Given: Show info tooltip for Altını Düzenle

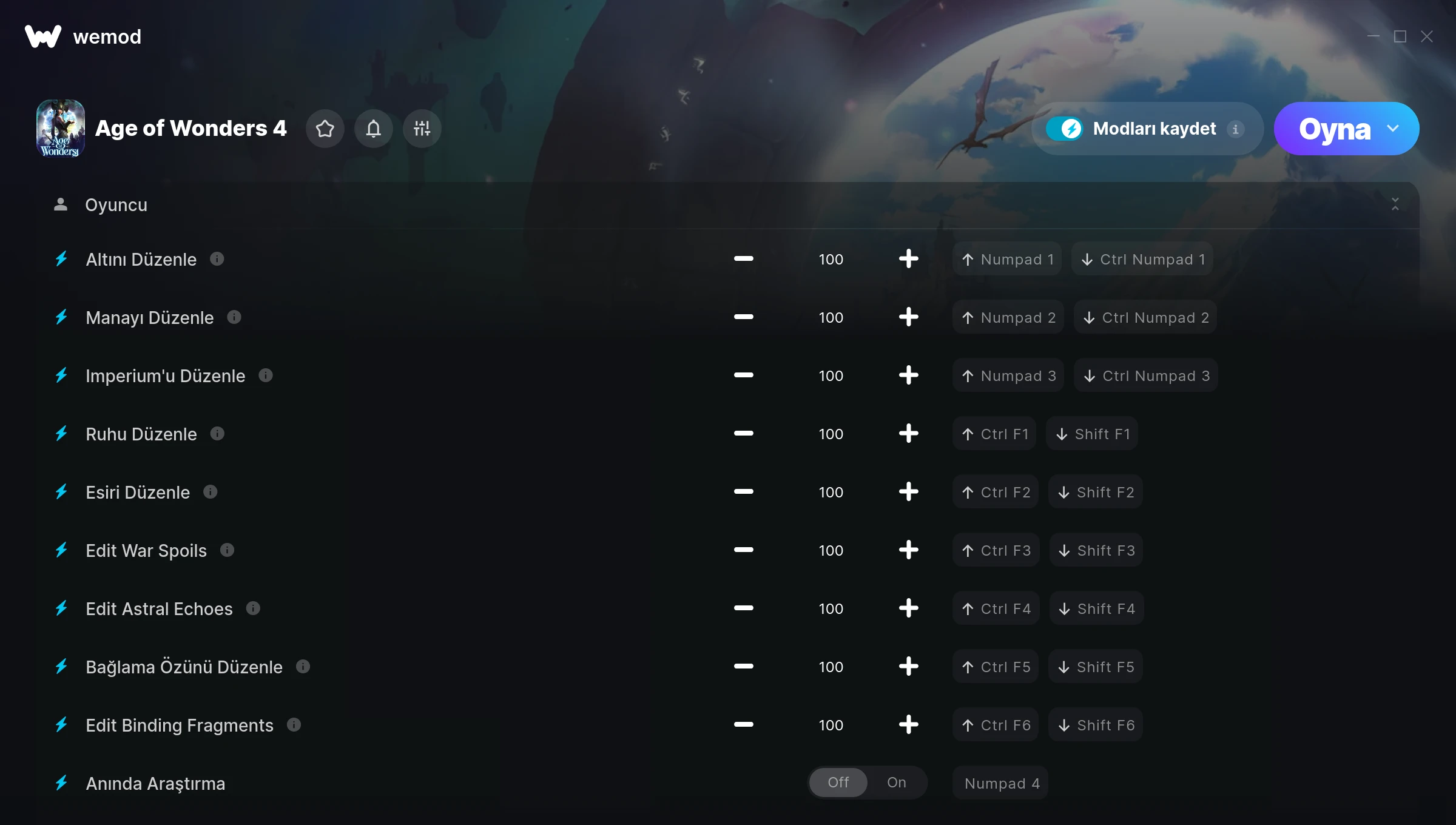Looking at the screenshot, I should click(217, 259).
